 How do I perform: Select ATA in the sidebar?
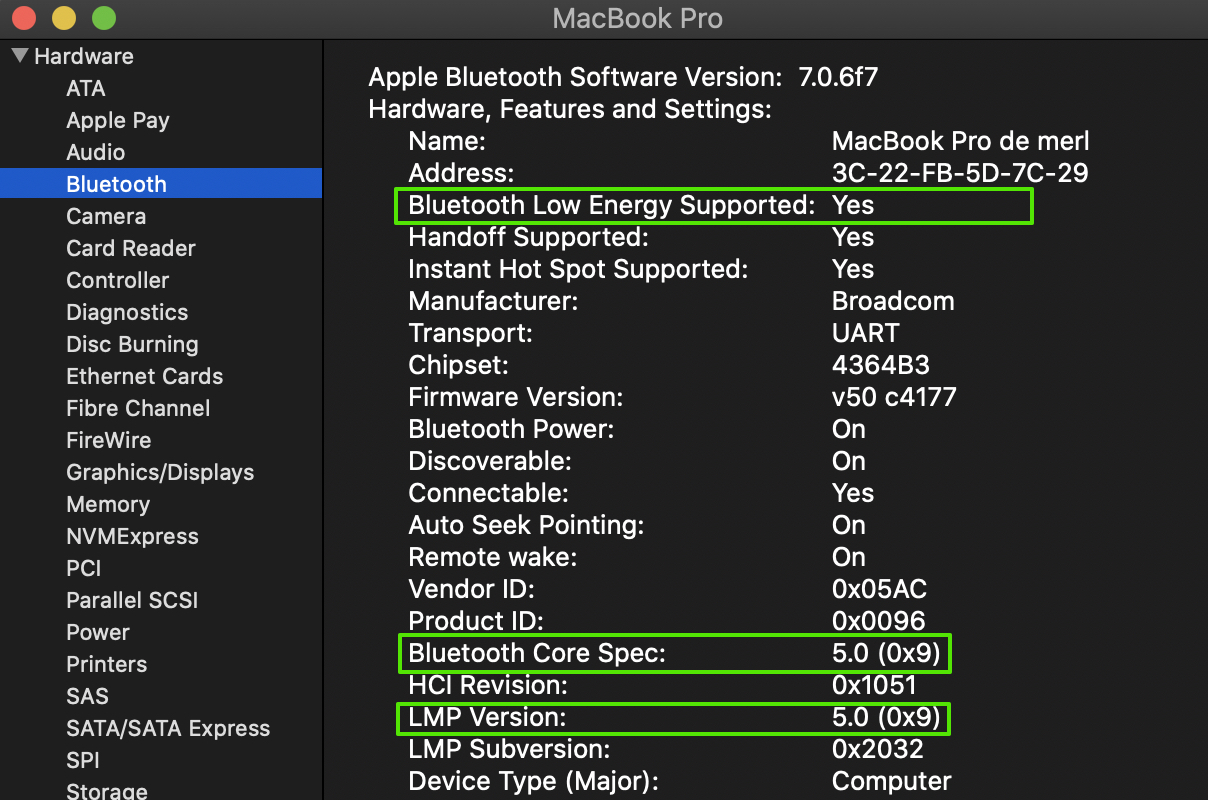86,88
